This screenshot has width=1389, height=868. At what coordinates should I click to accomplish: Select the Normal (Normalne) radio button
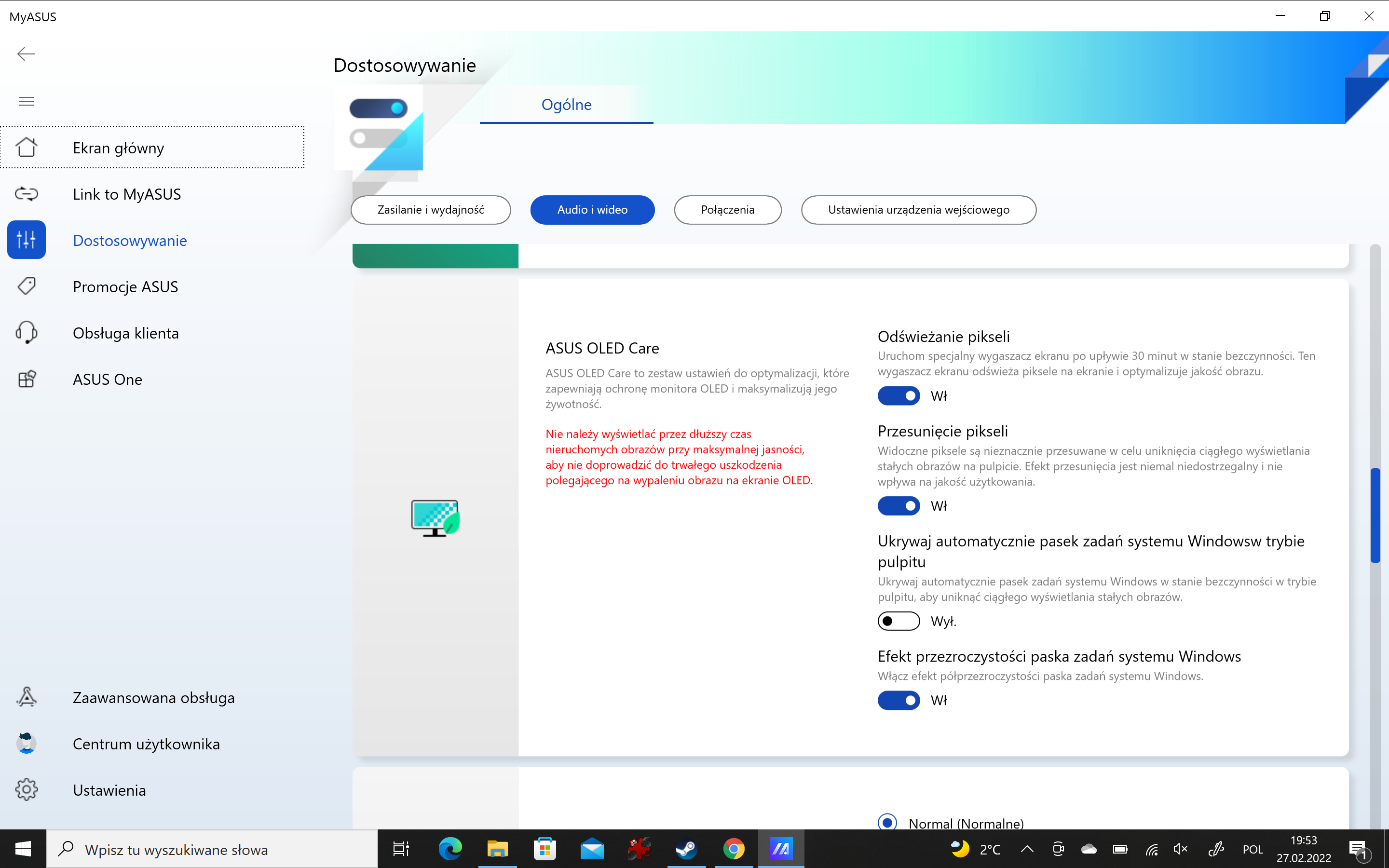coord(887,822)
